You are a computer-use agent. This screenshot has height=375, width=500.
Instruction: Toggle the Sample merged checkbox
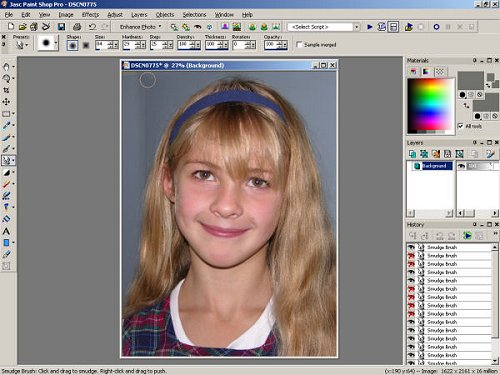coord(299,44)
